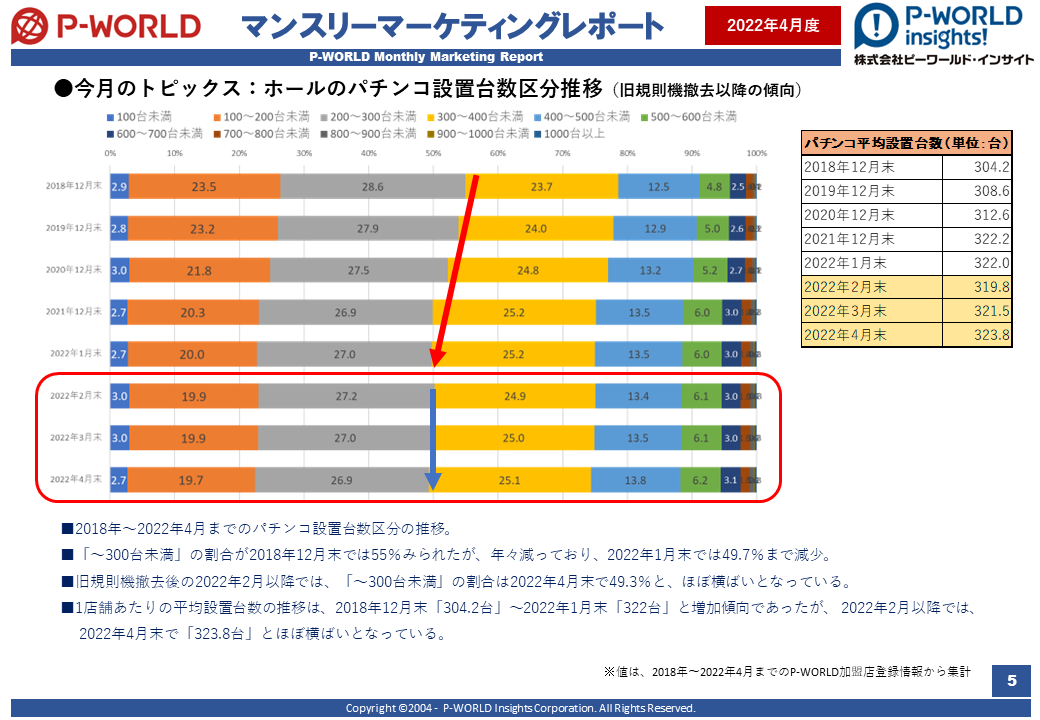Click the 100〜200台未満 legend swatch

tap(217, 117)
